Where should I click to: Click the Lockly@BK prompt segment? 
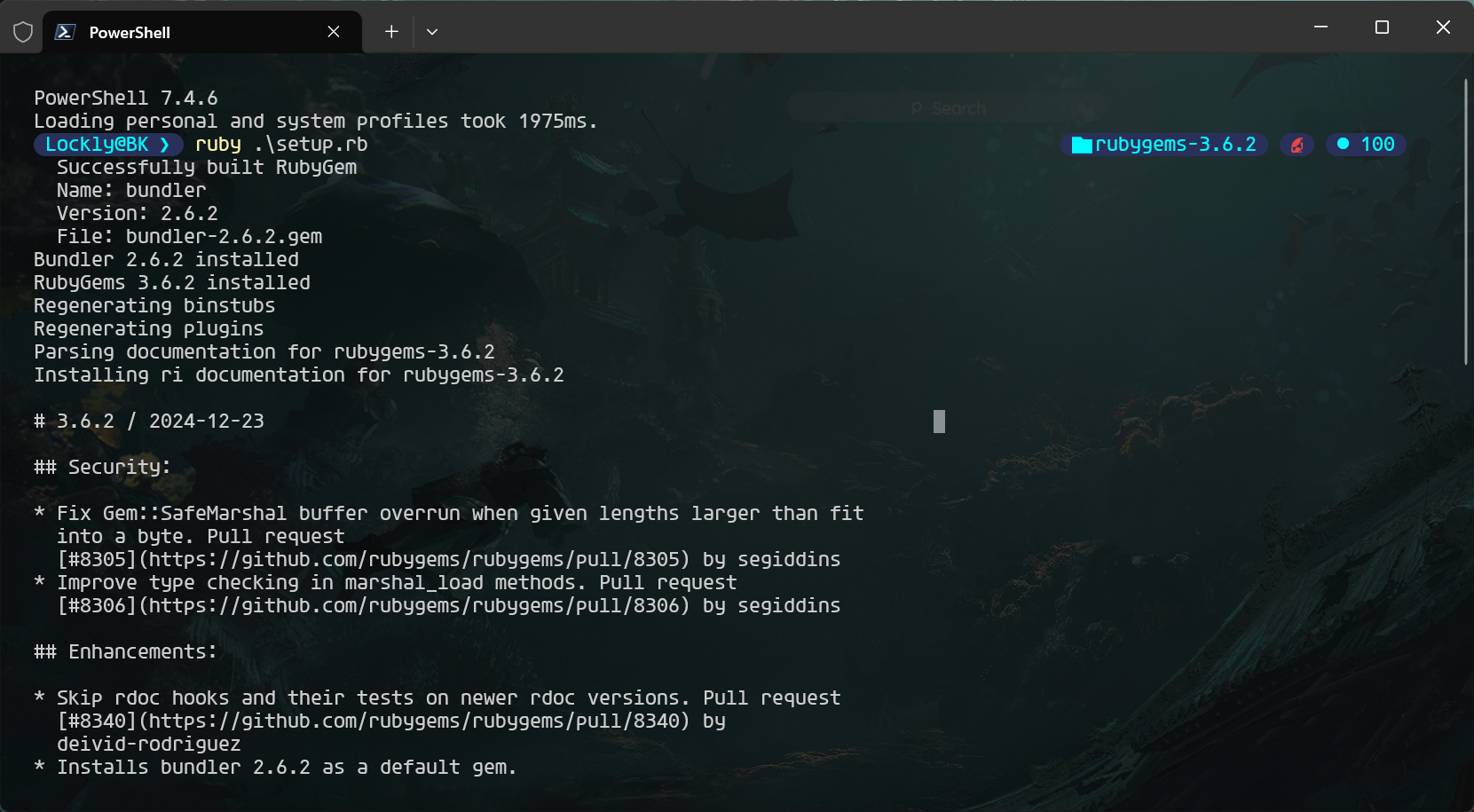point(108,145)
